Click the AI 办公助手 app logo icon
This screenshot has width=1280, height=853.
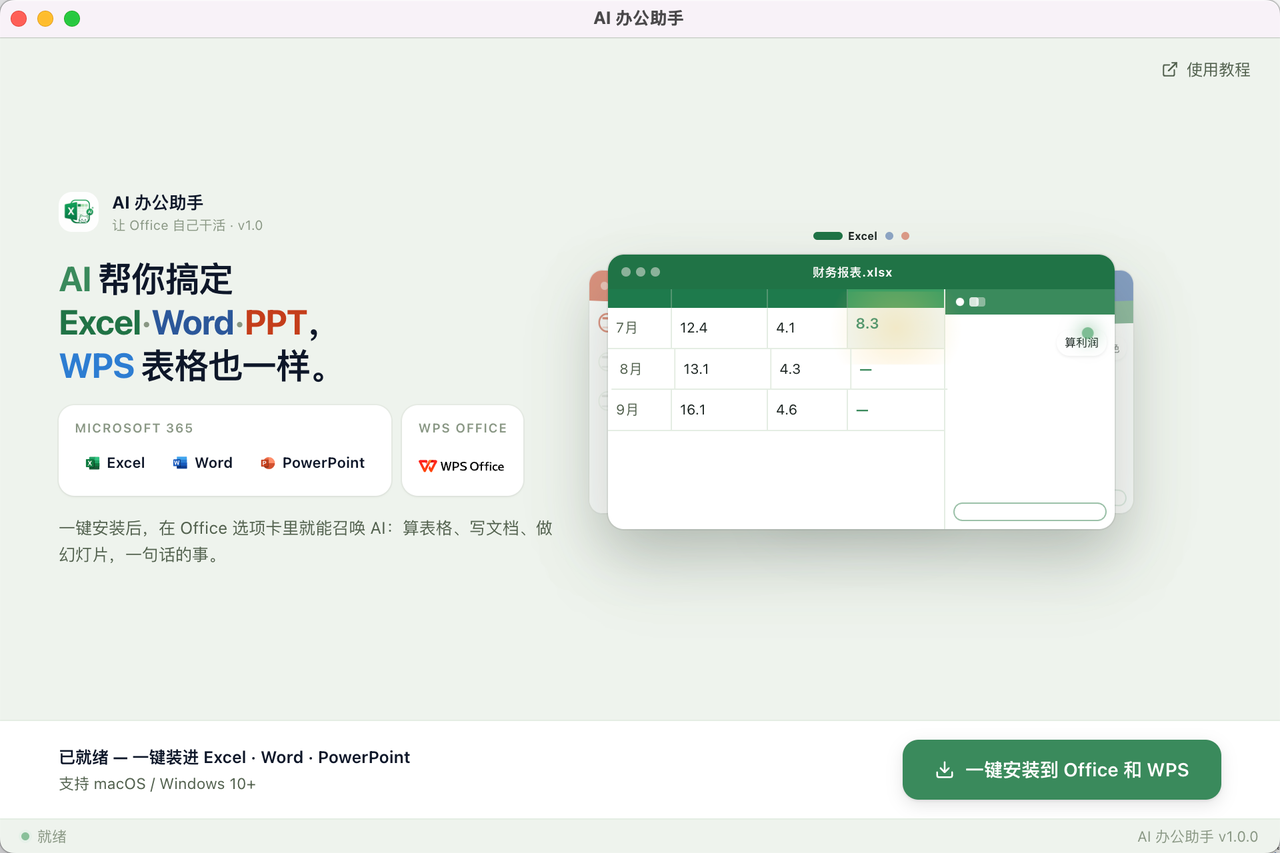click(78, 212)
